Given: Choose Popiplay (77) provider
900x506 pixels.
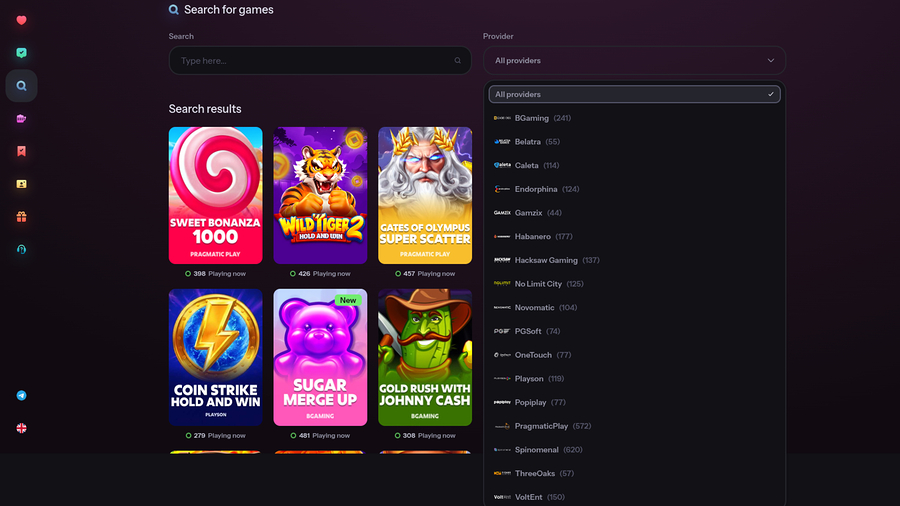Looking at the screenshot, I should [634, 402].
